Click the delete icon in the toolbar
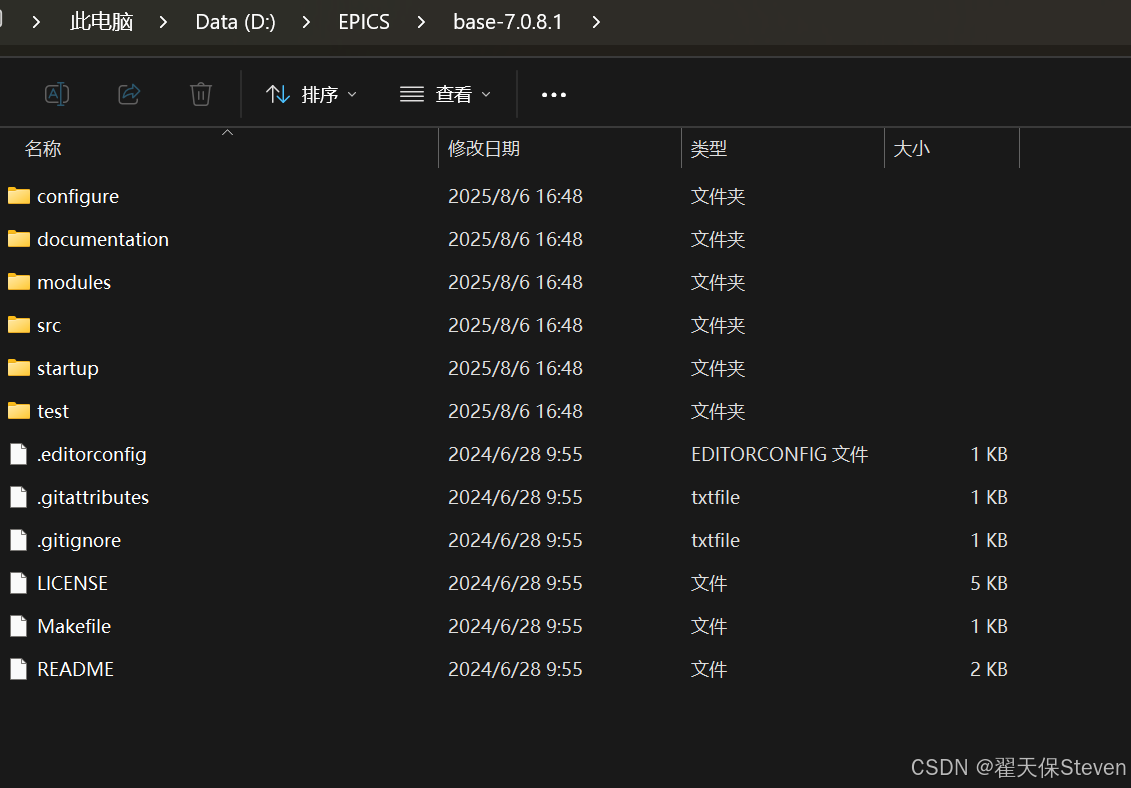1131x788 pixels. click(x=201, y=94)
